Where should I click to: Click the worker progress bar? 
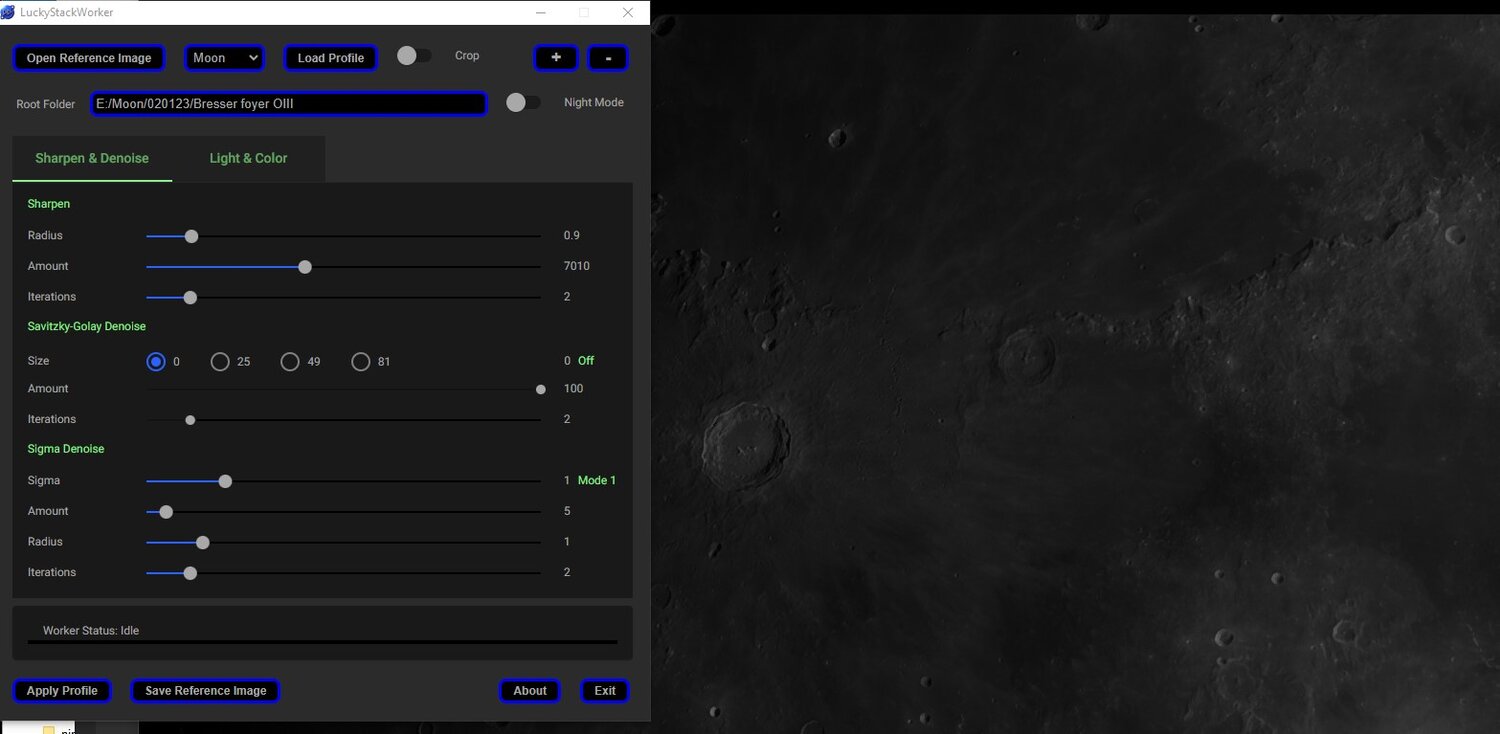322,642
